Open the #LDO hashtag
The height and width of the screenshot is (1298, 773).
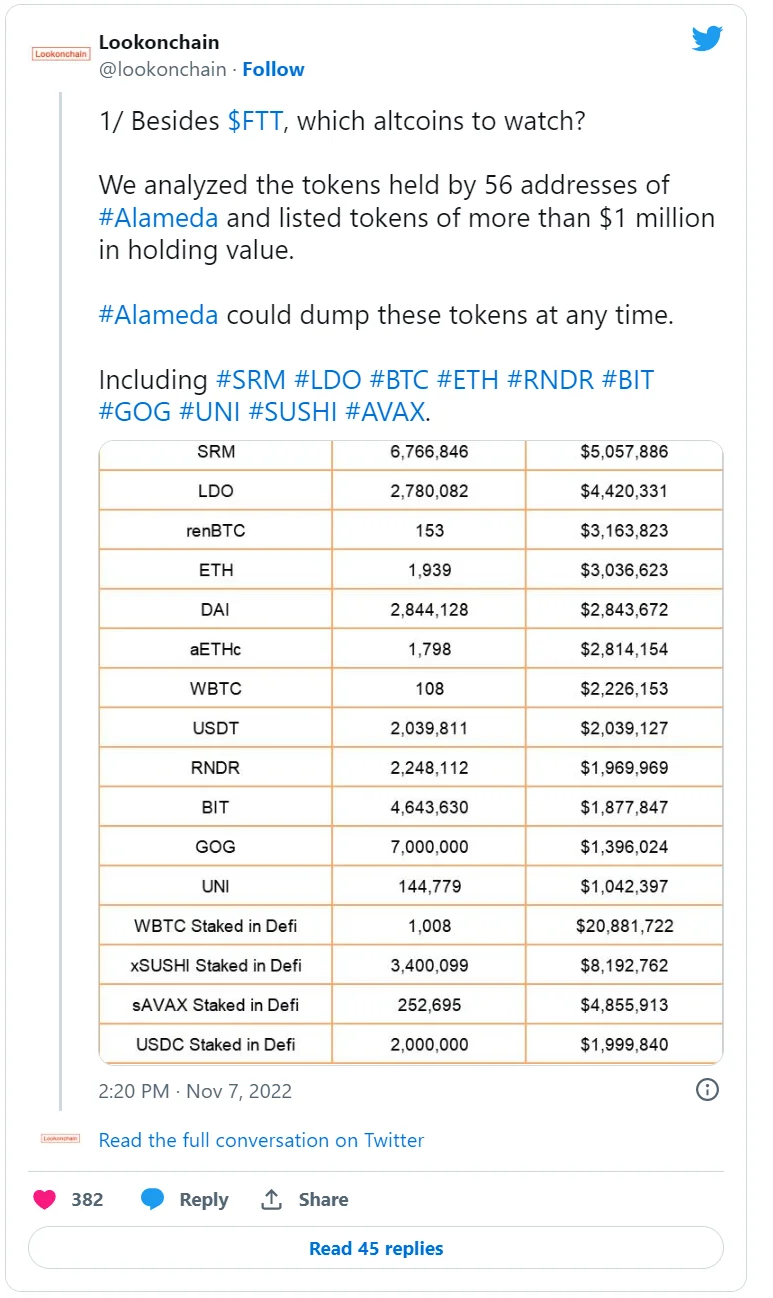coord(327,380)
